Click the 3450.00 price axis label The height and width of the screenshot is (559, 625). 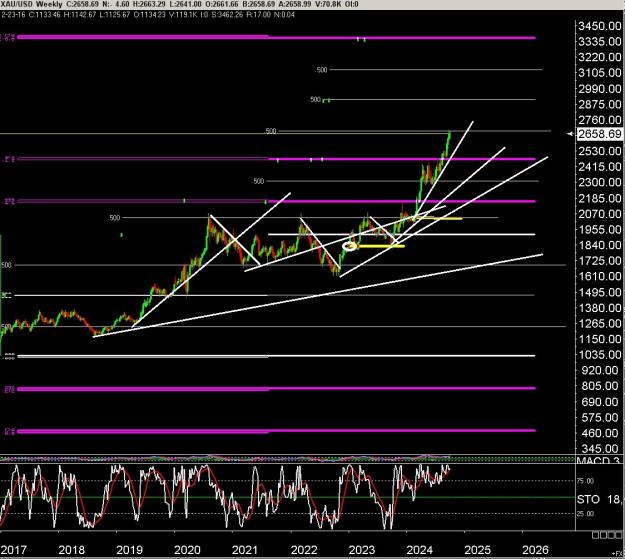(599, 26)
